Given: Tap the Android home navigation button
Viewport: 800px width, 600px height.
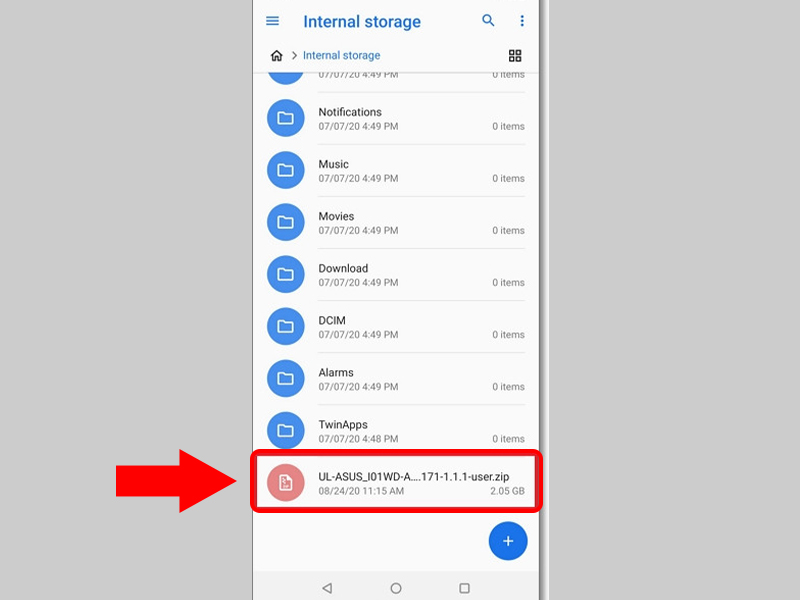Looking at the screenshot, I should [x=396, y=588].
